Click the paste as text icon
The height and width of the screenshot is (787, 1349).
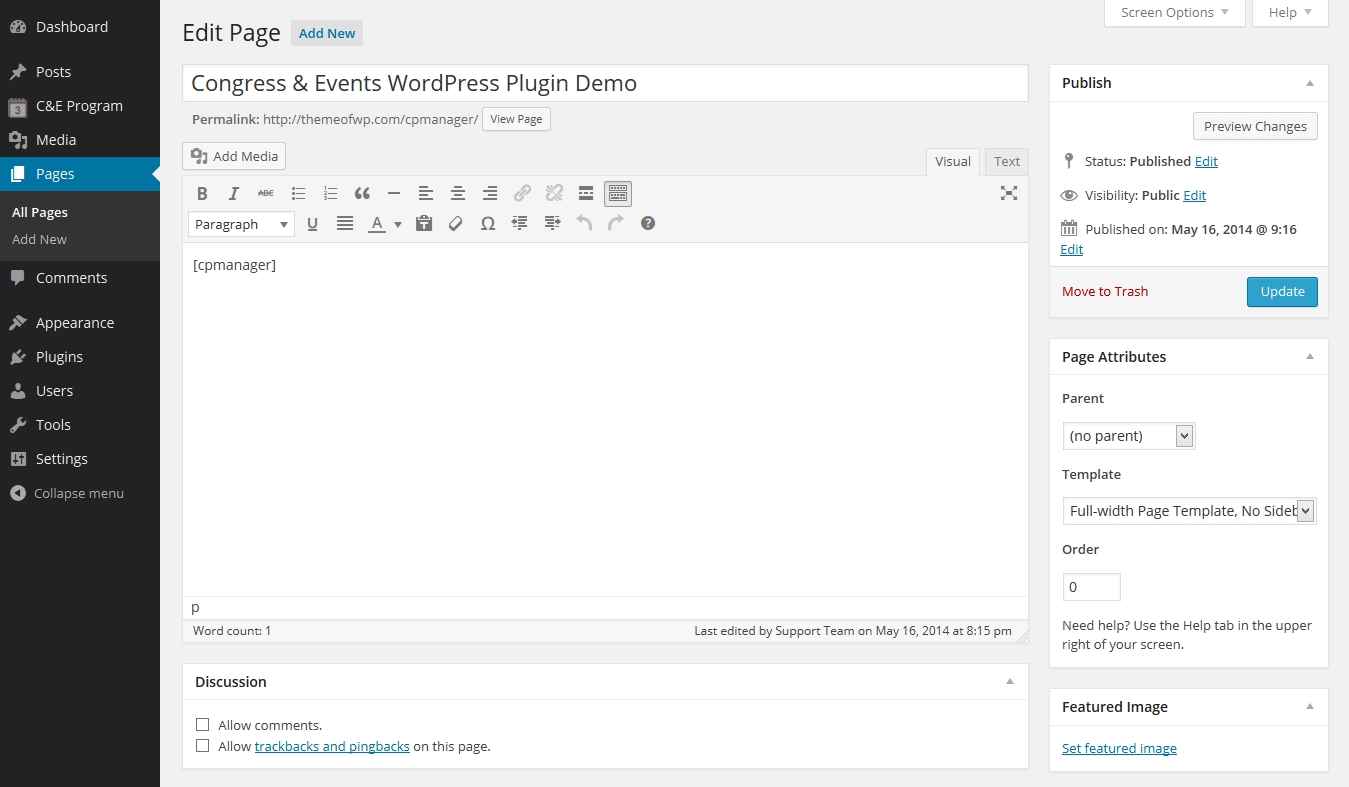424,223
